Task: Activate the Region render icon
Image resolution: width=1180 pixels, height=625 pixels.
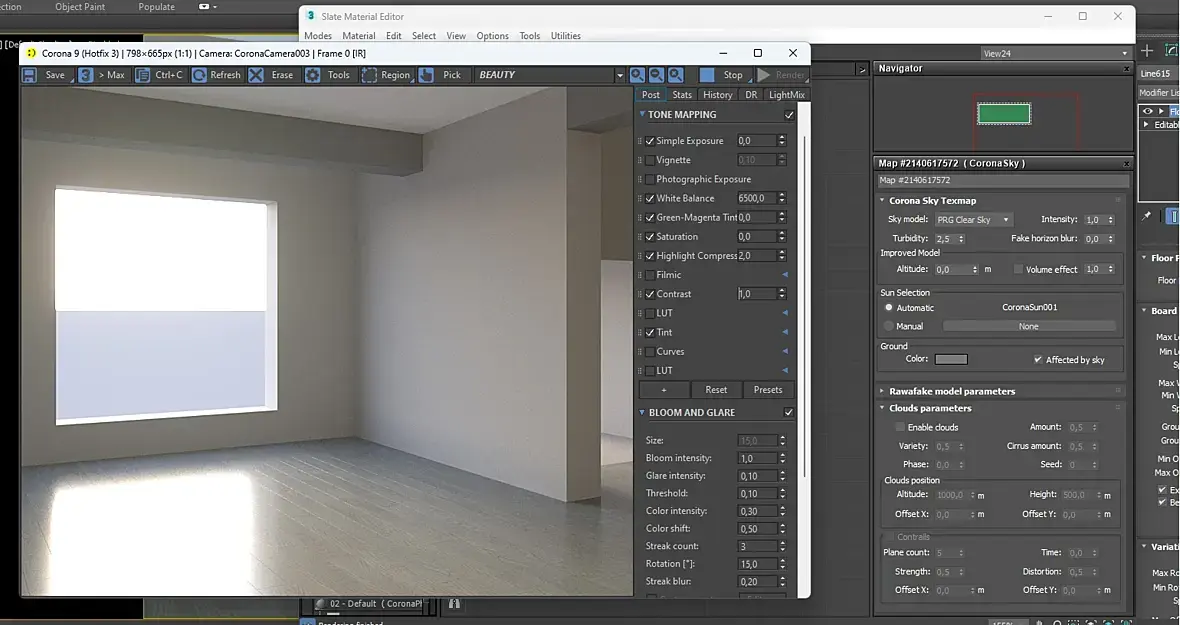Action: point(369,75)
